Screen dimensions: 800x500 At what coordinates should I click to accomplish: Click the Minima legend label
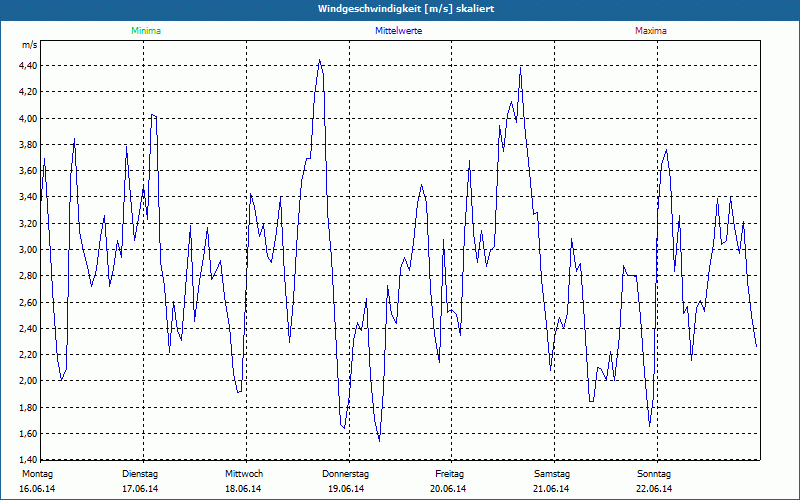pos(146,31)
